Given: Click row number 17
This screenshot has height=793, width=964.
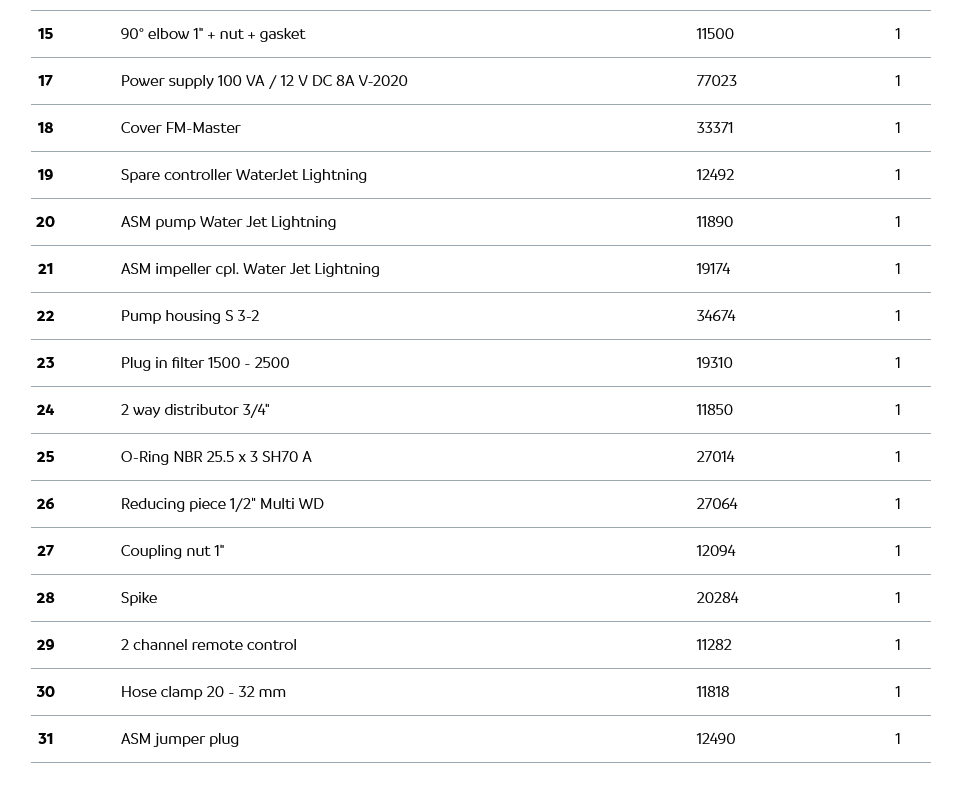Looking at the screenshot, I should (x=45, y=81).
